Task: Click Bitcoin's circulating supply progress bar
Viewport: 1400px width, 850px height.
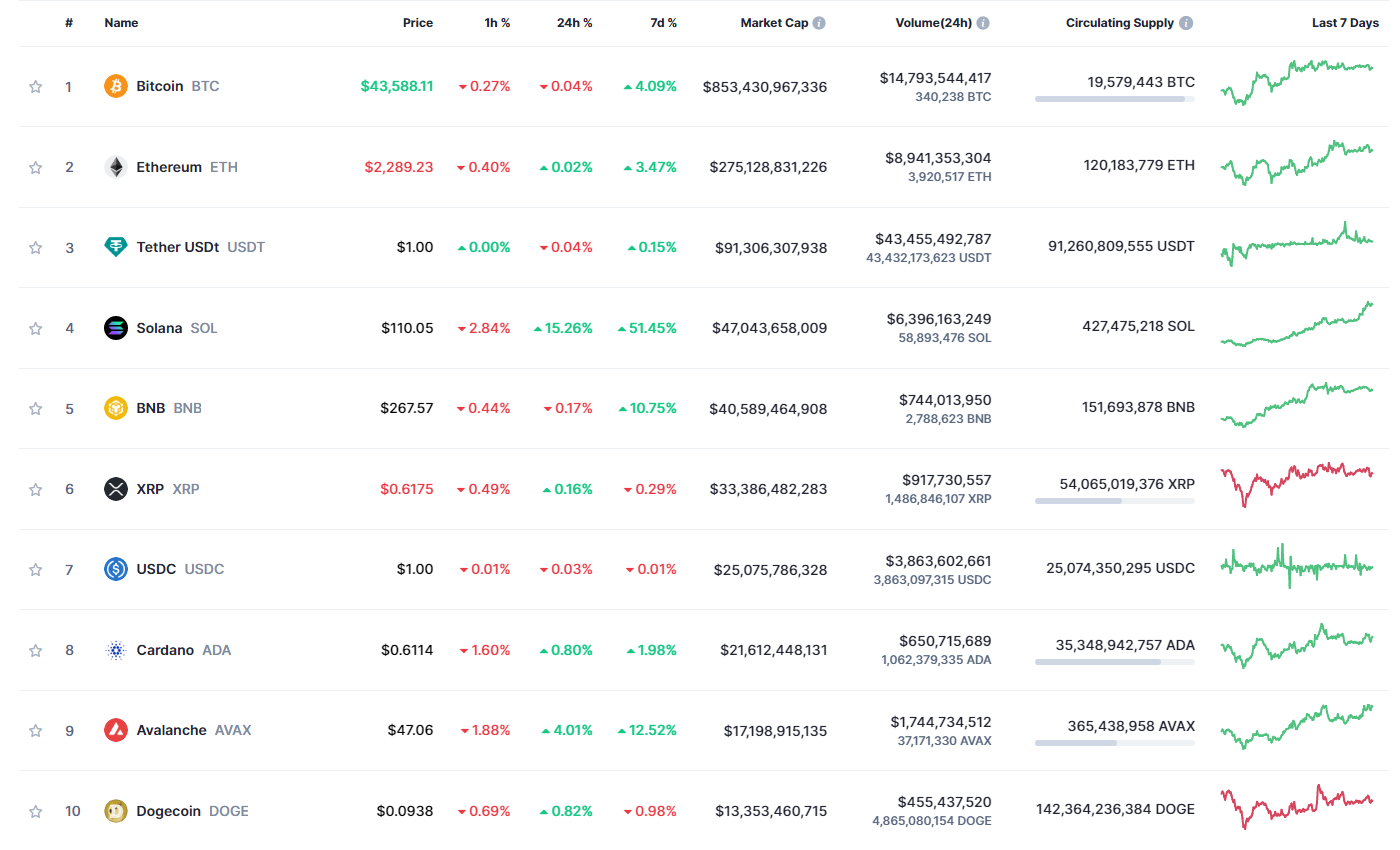Action: tap(1114, 99)
